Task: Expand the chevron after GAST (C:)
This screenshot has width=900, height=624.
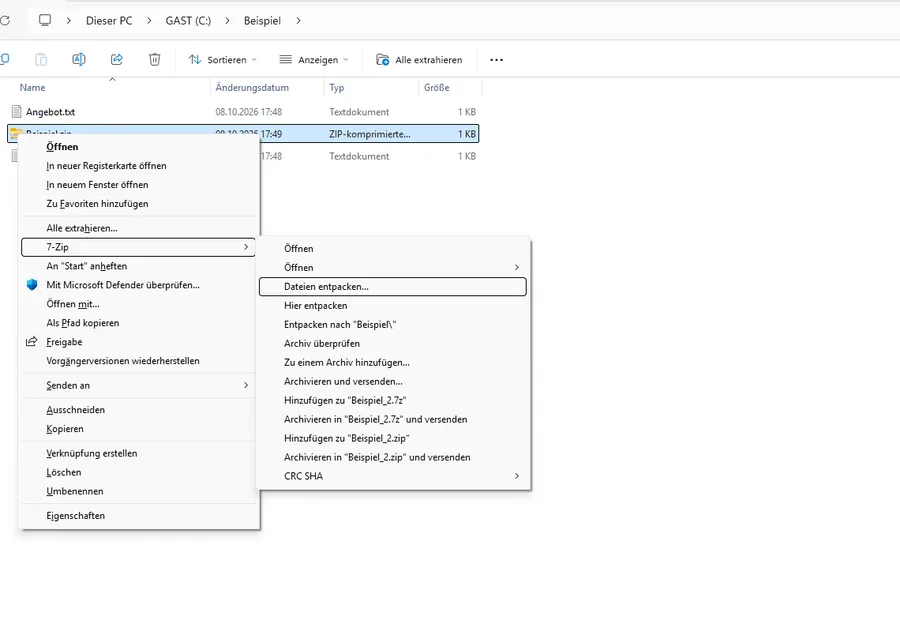Action: coord(227,21)
